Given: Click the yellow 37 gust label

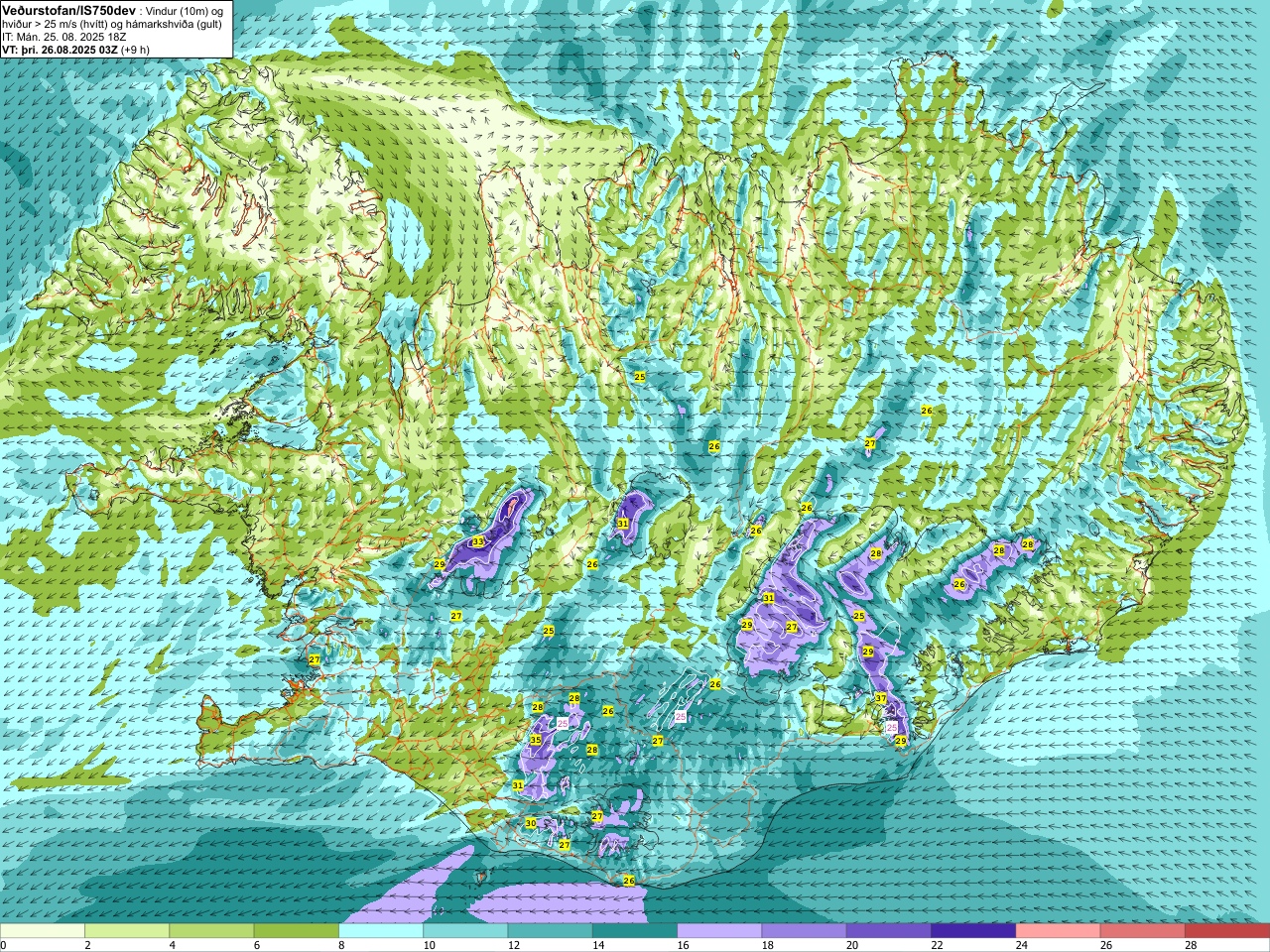Looking at the screenshot, I should click(881, 698).
